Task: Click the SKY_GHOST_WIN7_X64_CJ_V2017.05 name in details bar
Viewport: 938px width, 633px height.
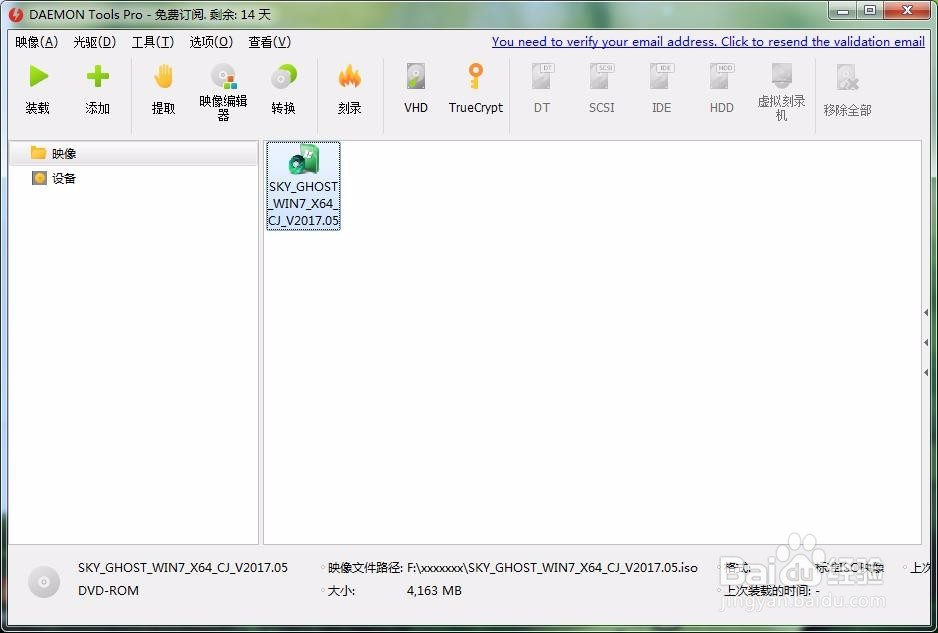Action: tap(182, 568)
